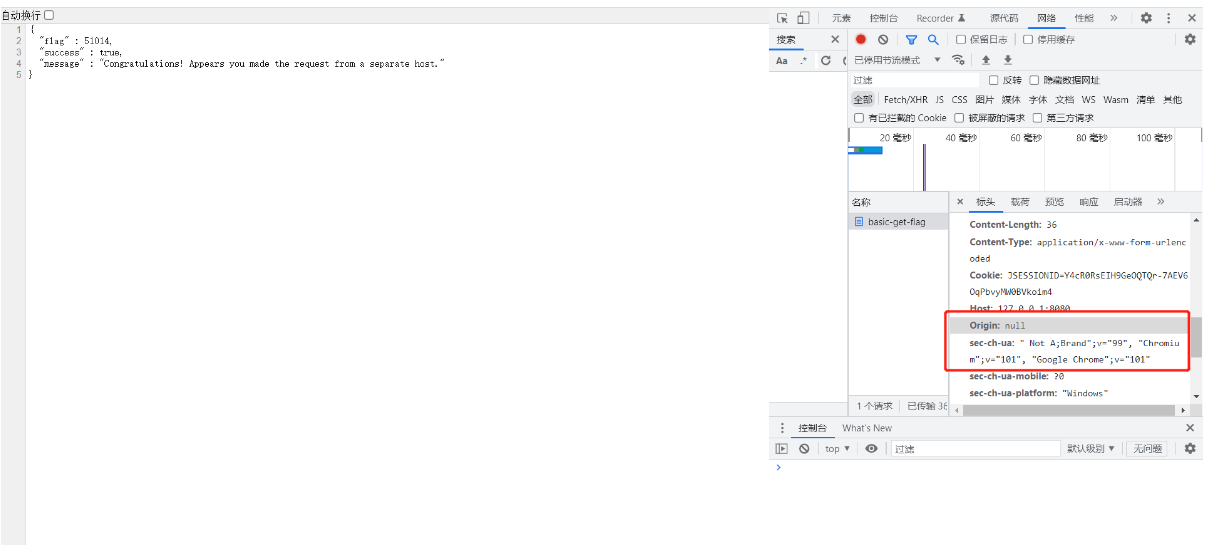Close the console drawer
The image size is (1207, 545).
click(x=1190, y=428)
